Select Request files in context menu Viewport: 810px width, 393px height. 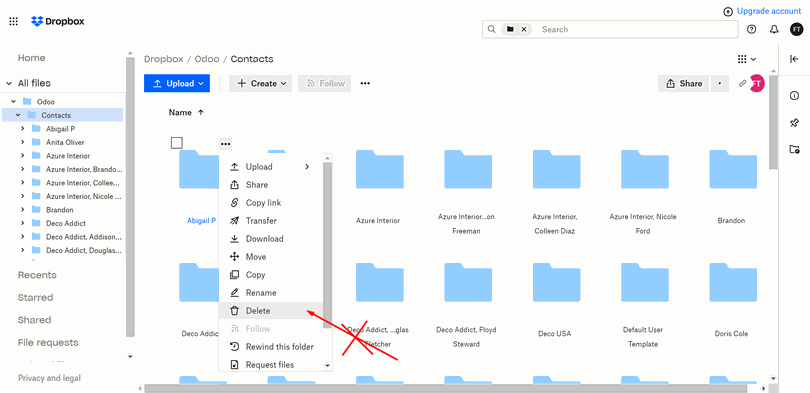tap(271, 365)
